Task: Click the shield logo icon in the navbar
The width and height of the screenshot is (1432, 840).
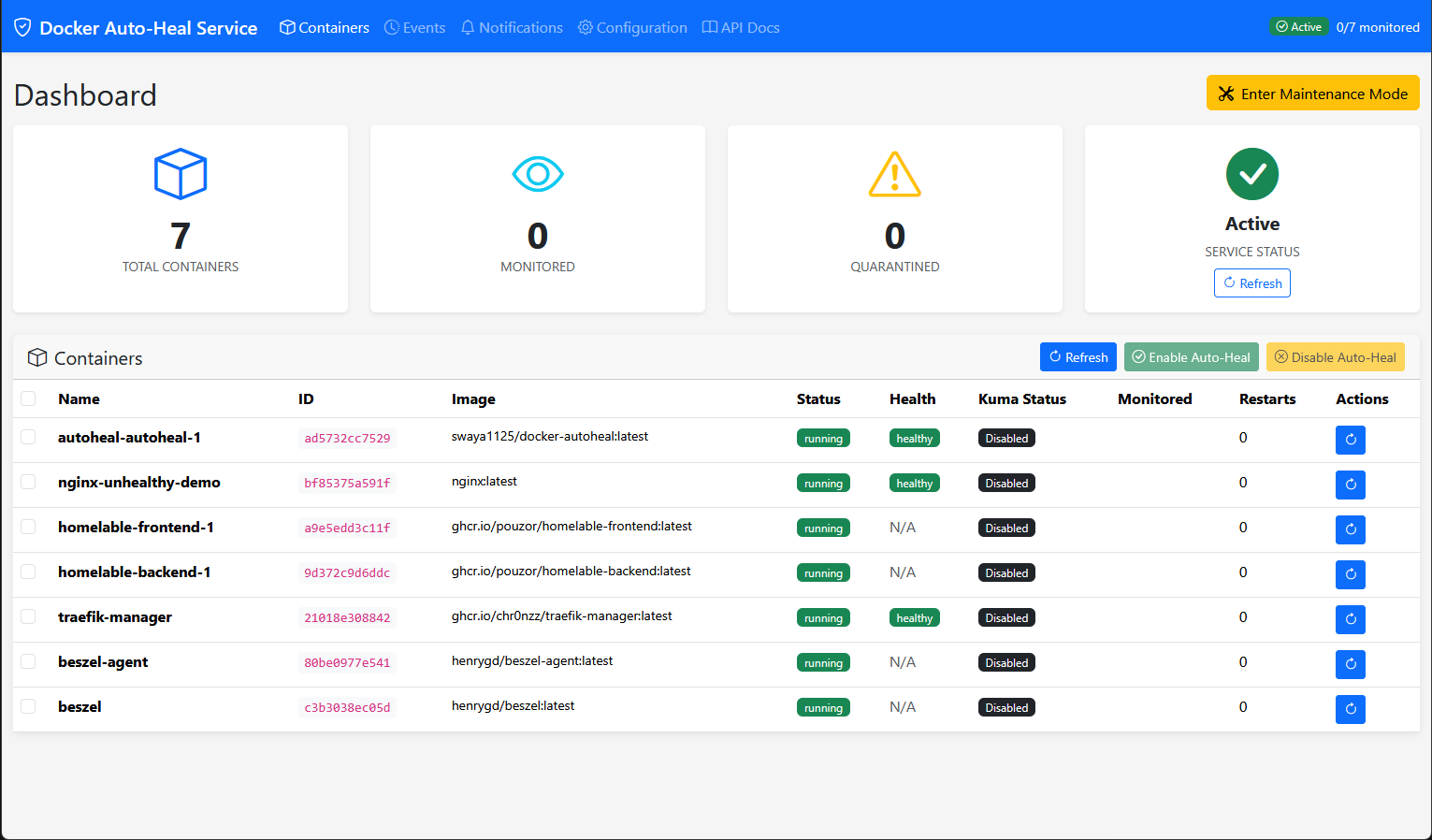Action: pyautogui.click(x=22, y=27)
